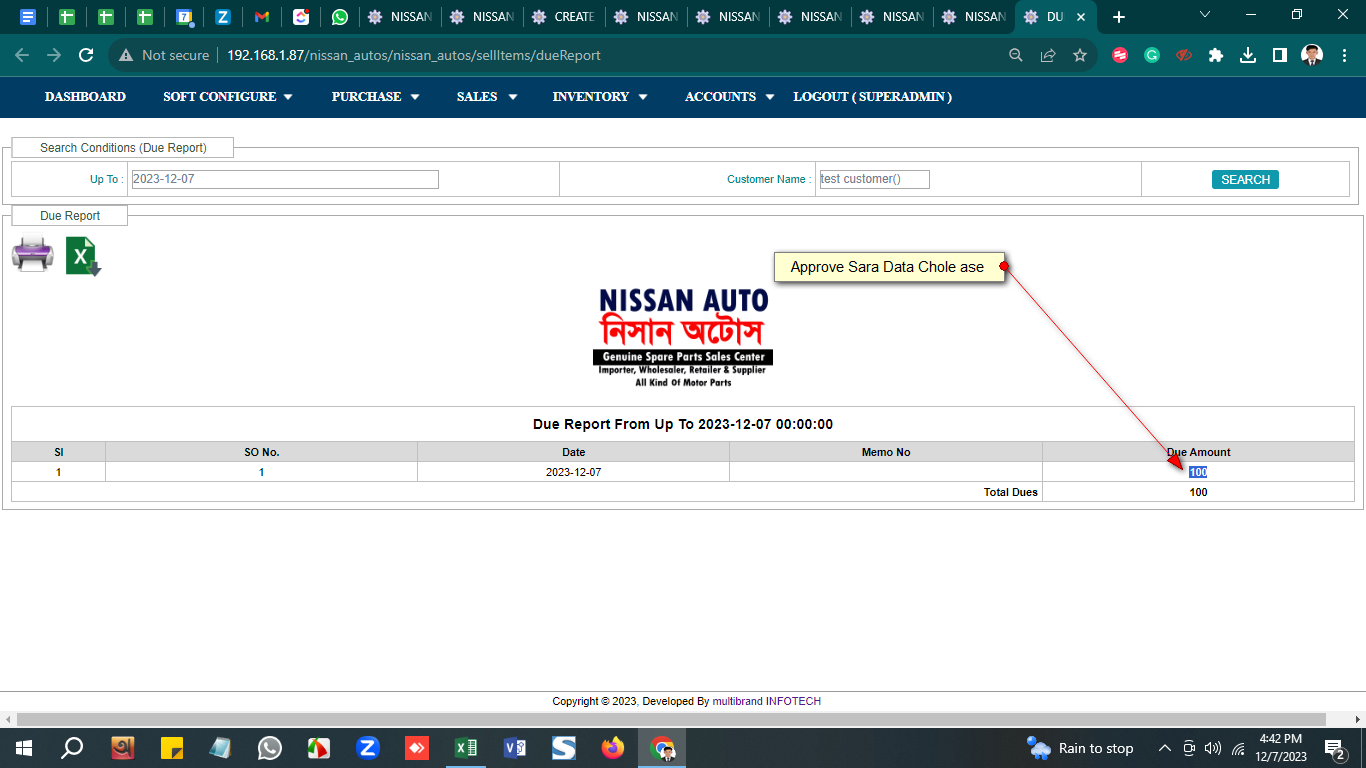Expand the SALES menu
Image resolution: width=1366 pixels, height=768 pixels.
487,97
